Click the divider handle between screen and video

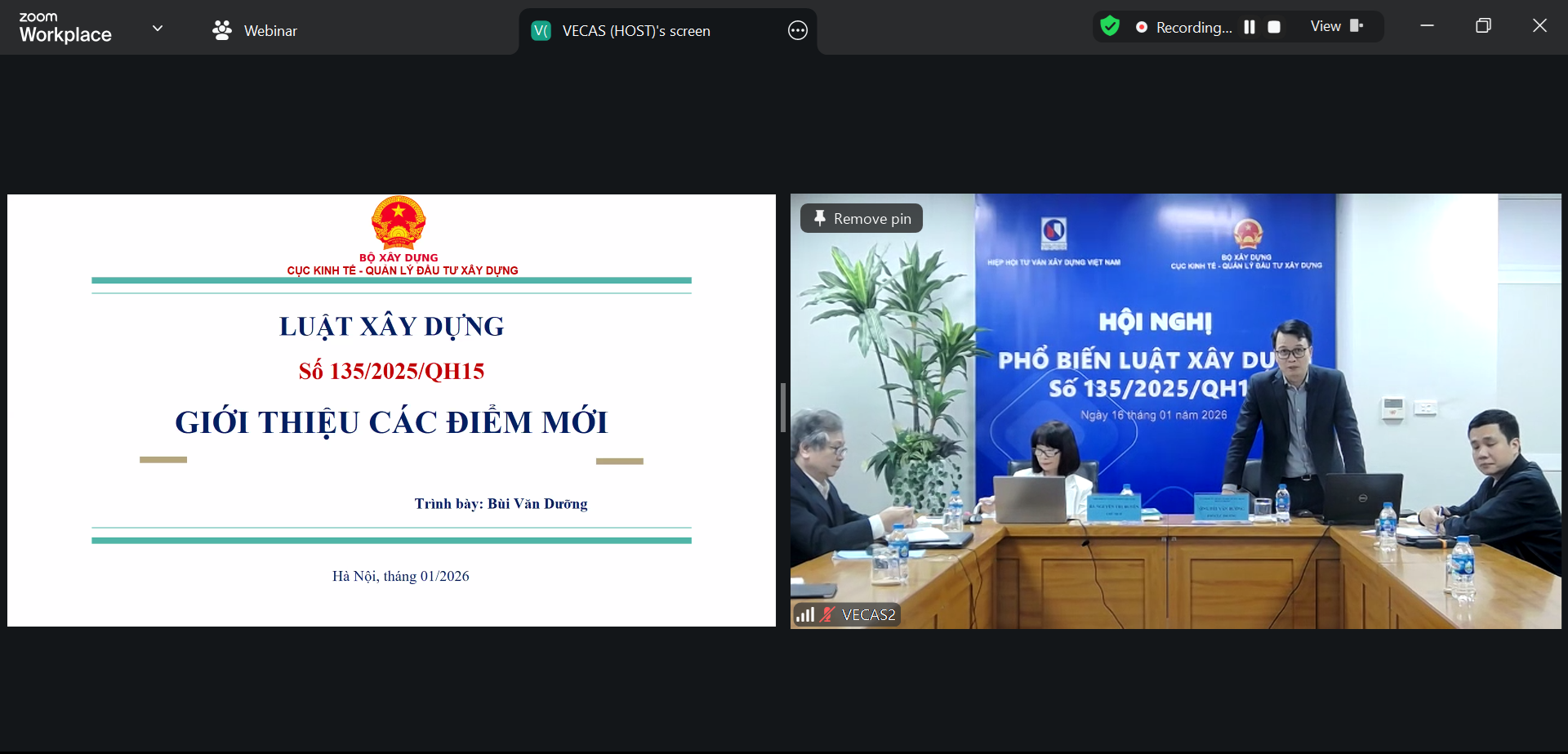[782, 408]
